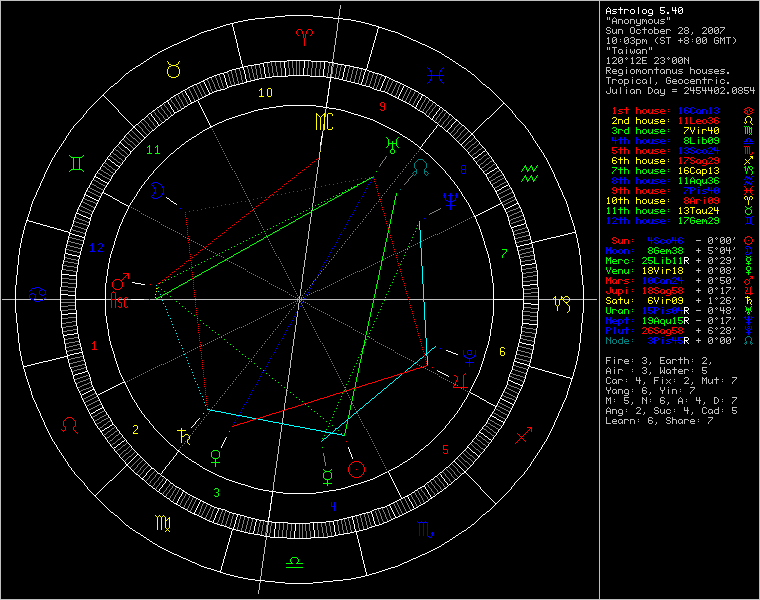Click the teal North Node glyph in the chart

421,168
